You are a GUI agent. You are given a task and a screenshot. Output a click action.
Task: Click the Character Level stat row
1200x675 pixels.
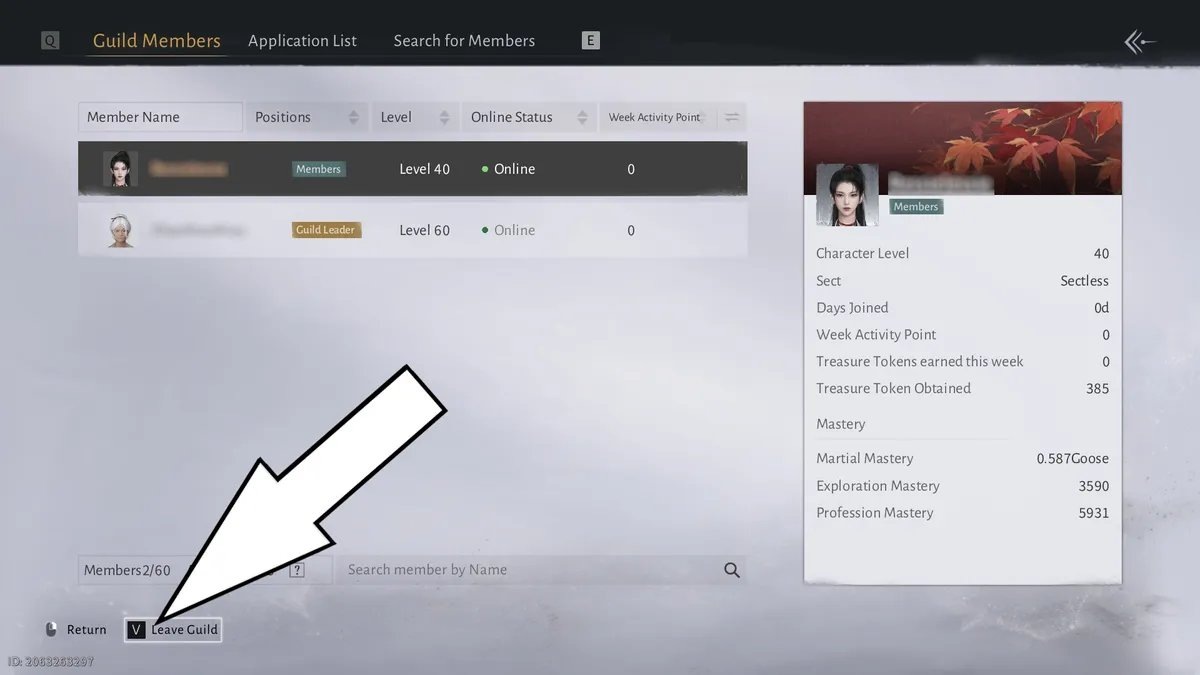click(962, 254)
